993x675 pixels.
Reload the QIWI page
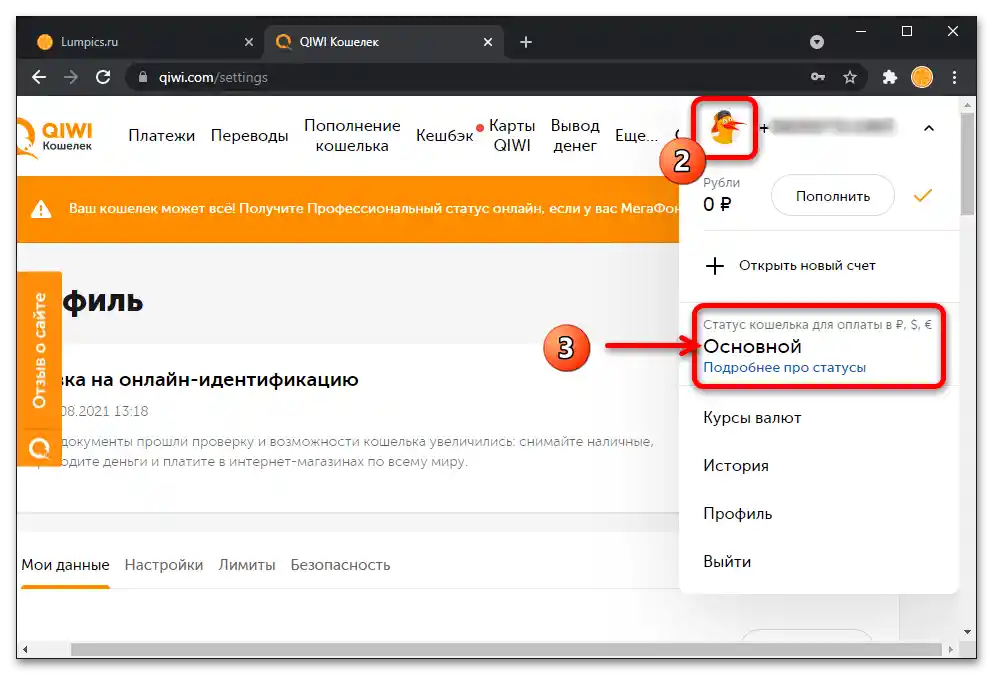[x=103, y=77]
